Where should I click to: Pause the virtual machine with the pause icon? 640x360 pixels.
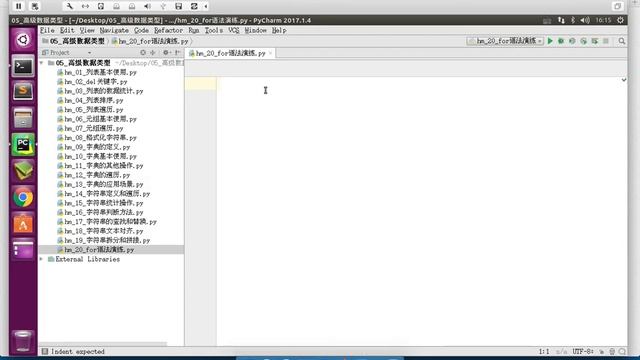tap(19, 6)
